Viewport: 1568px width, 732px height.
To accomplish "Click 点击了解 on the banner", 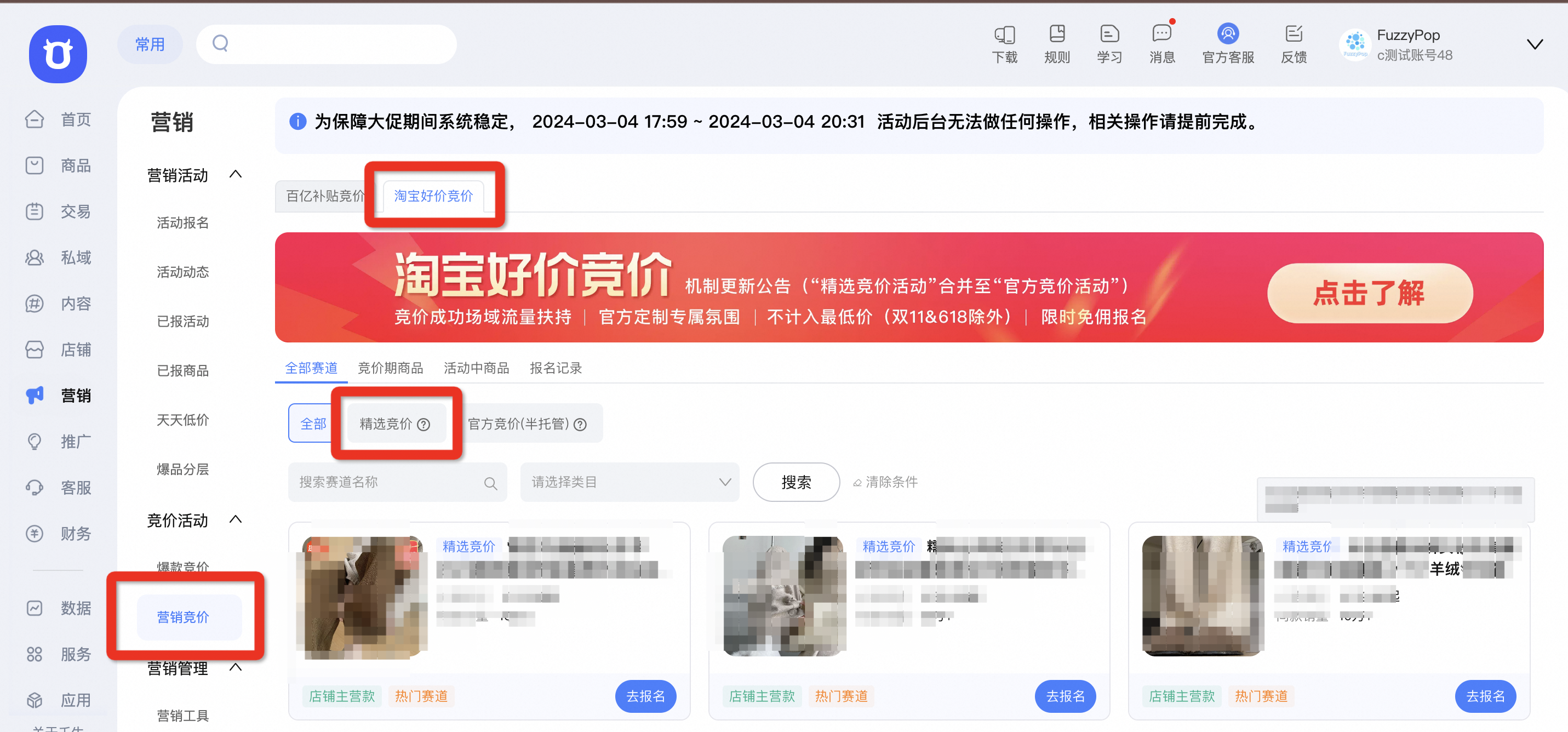I will 1370,293.
